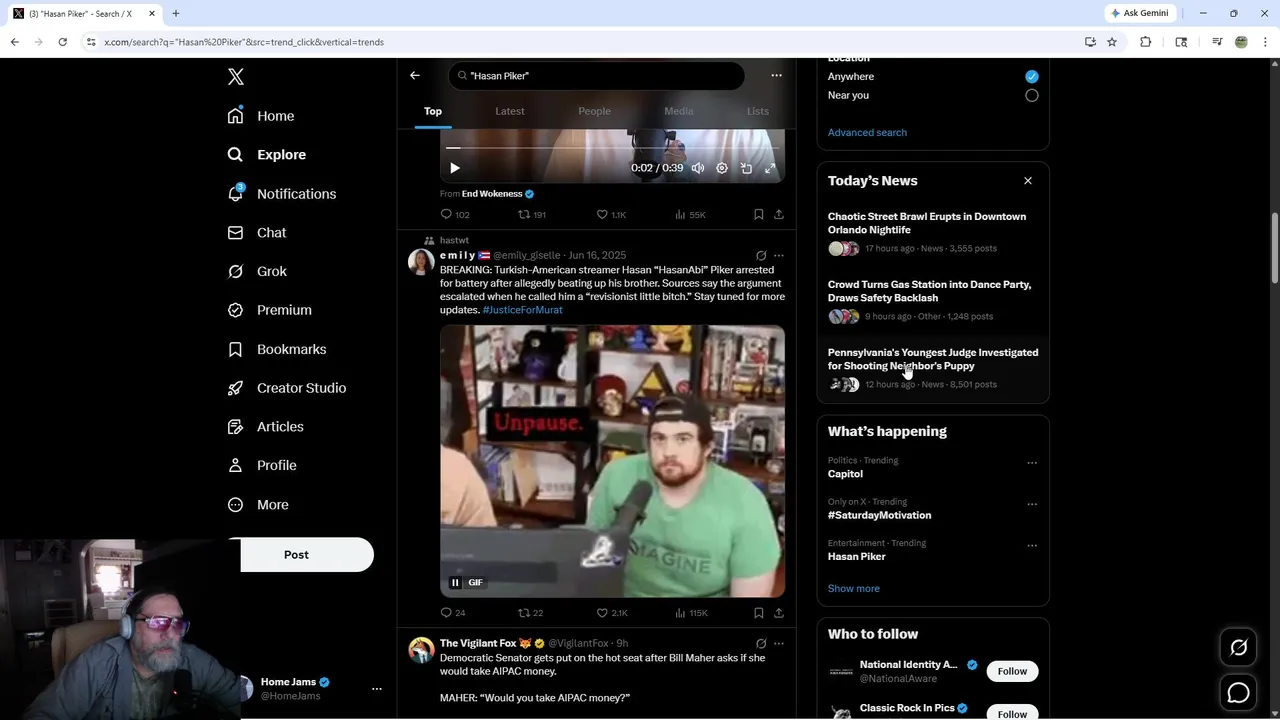
Task: Click the back arrow beside search box
Action: [x=415, y=75]
